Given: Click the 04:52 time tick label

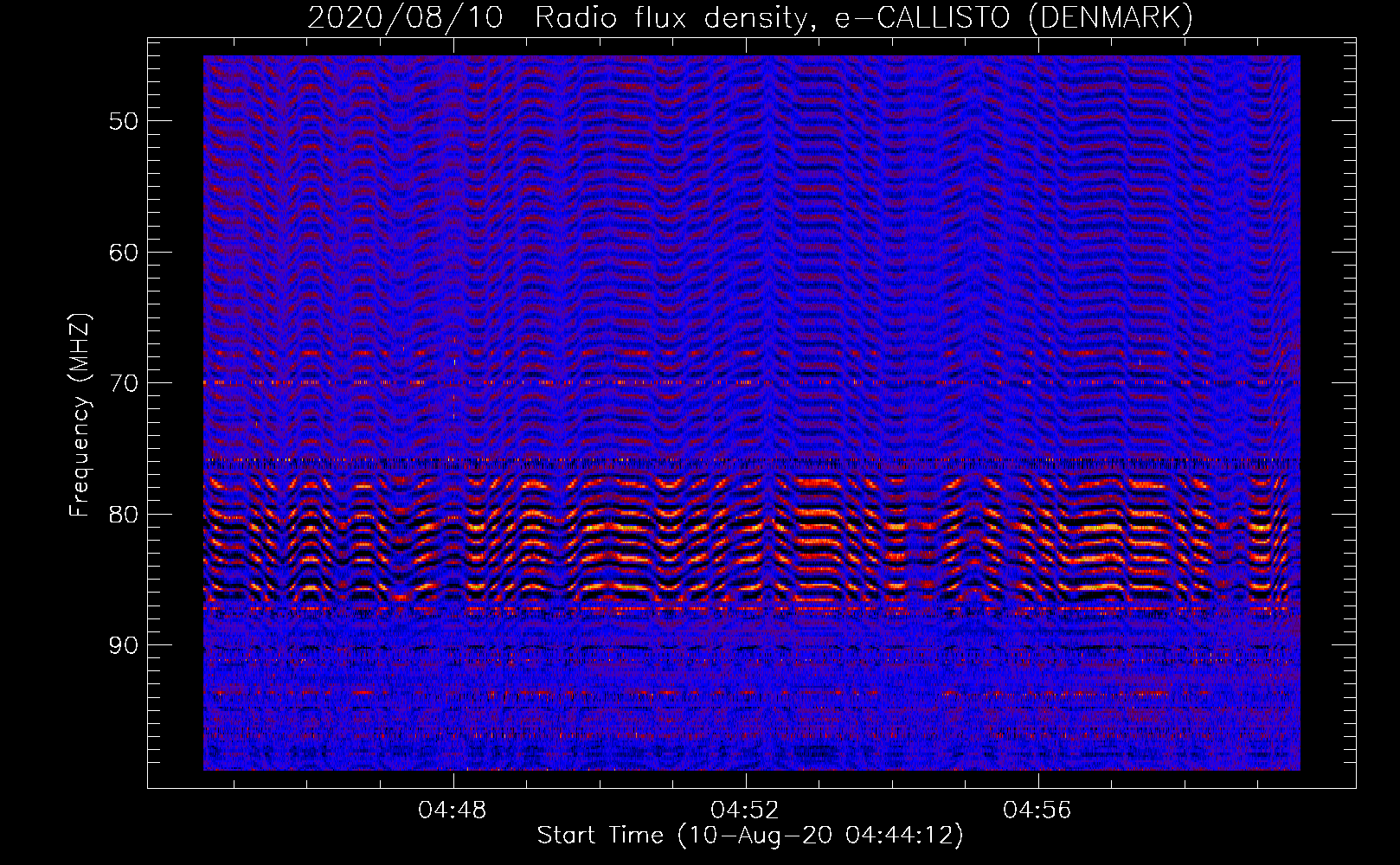Looking at the screenshot, I should pyautogui.click(x=744, y=811).
